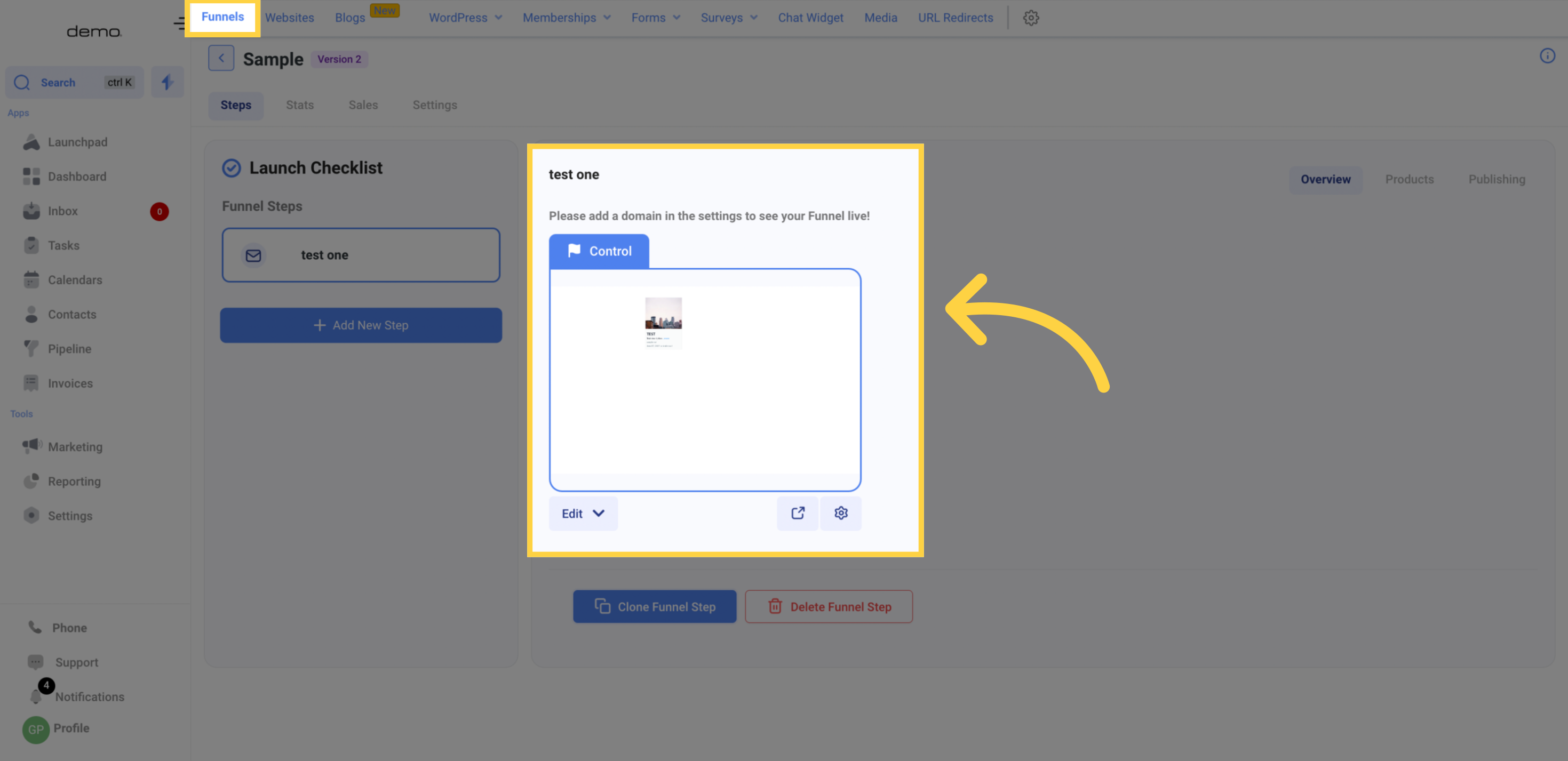Click the lightning bolt quick actions icon
The width and height of the screenshot is (1568, 761).
(x=168, y=82)
